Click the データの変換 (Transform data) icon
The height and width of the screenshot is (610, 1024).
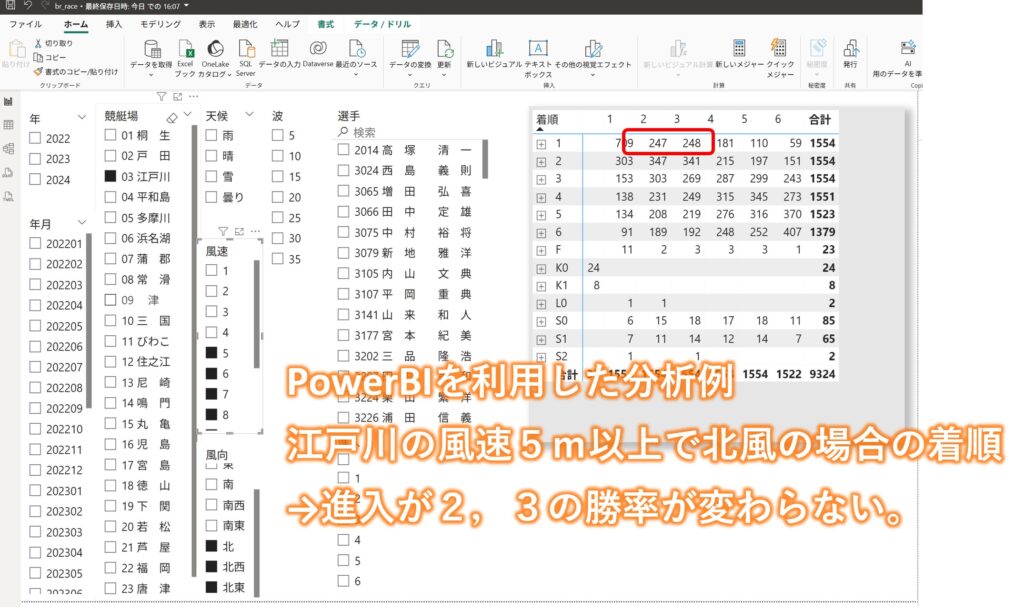pos(410,49)
